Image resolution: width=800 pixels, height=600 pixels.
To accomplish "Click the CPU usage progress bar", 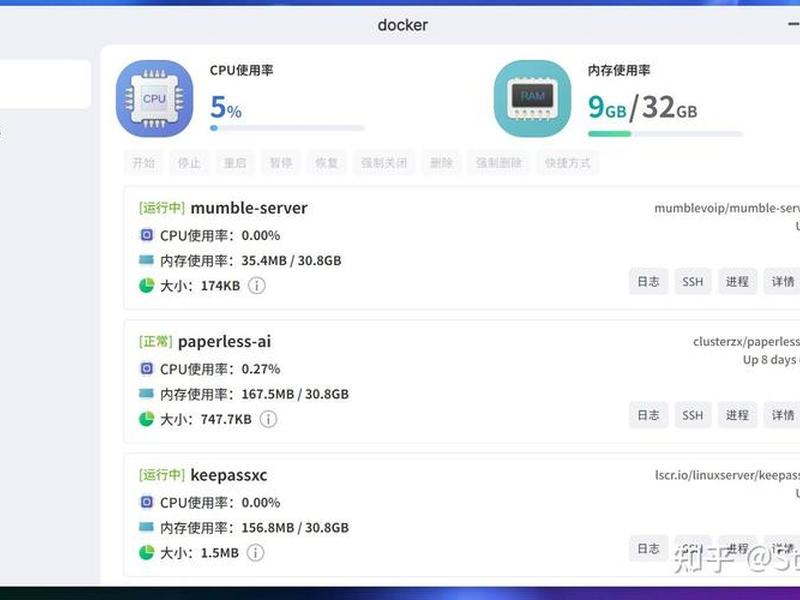I will click(x=287, y=128).
